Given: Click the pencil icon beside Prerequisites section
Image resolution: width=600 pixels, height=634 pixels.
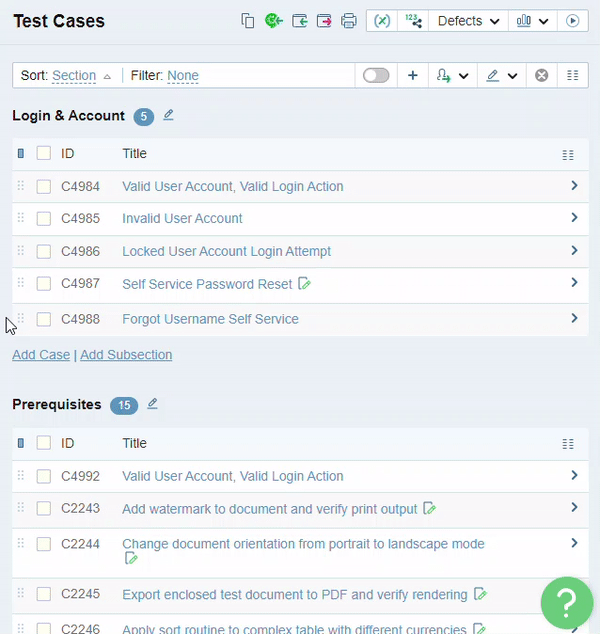Looking at the screenshot, I should (x=152, y=404).
